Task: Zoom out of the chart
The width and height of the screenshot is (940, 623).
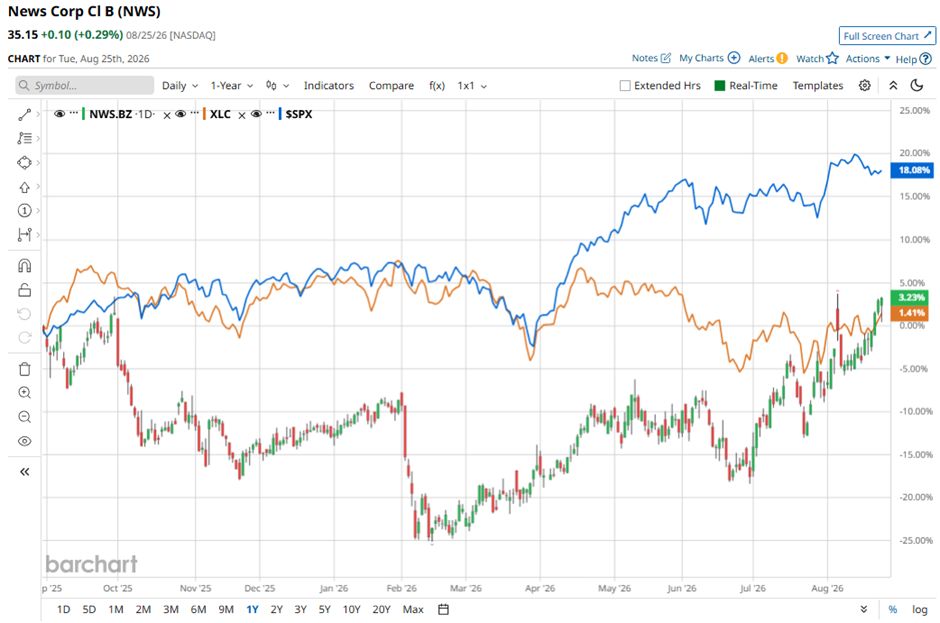Action: (x=24, y=417)
